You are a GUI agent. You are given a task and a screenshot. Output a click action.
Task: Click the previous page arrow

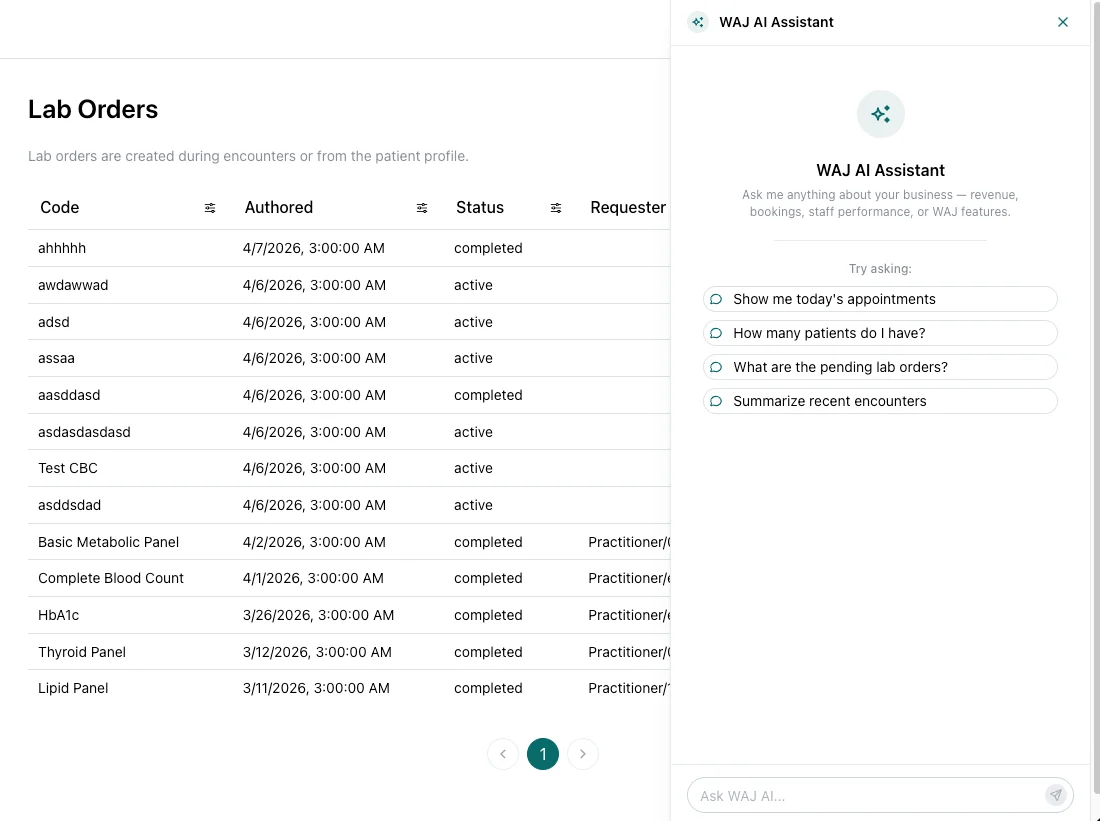tap(503, 754)
